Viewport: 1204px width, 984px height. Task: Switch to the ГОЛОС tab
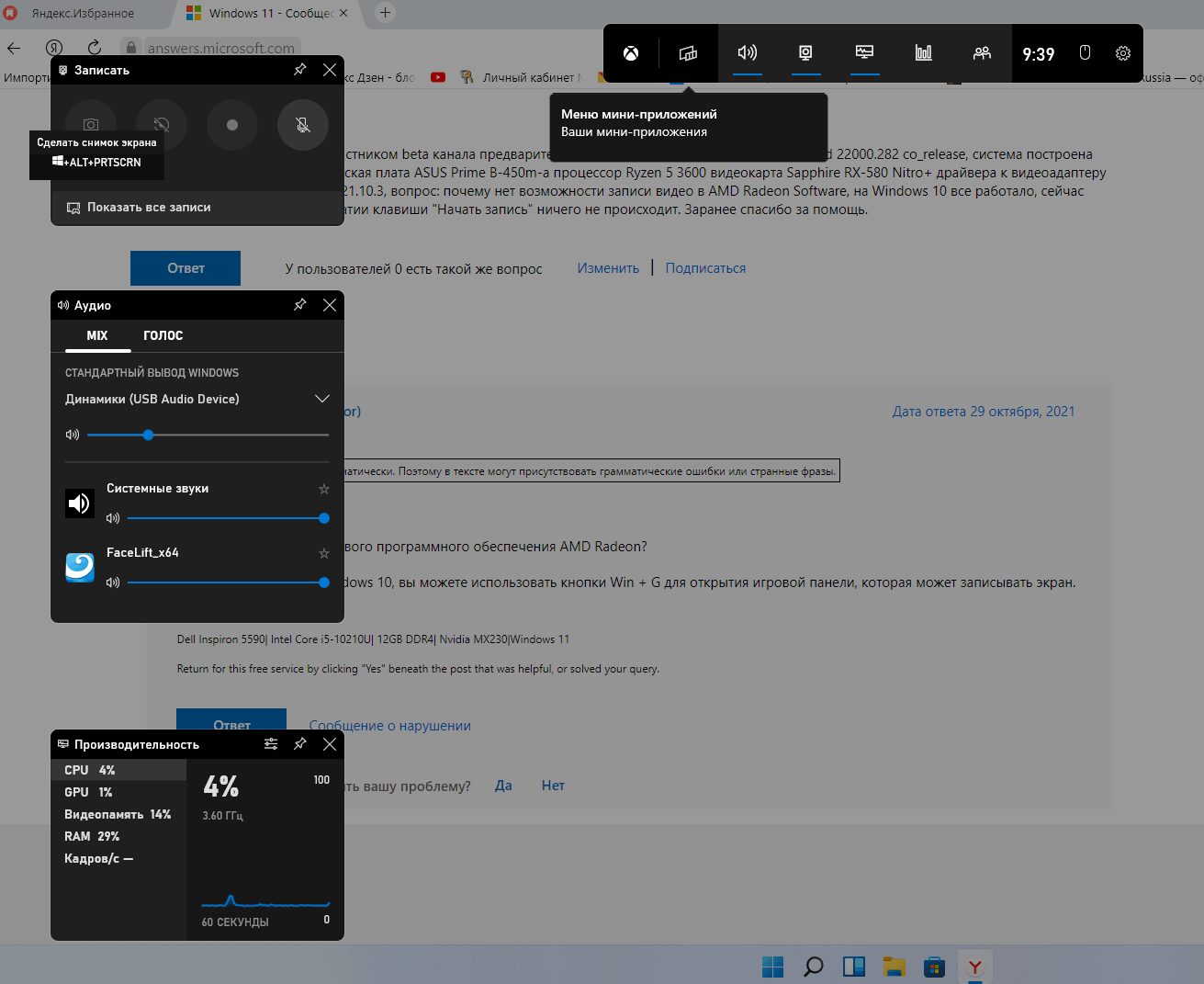tap(163, 335)
